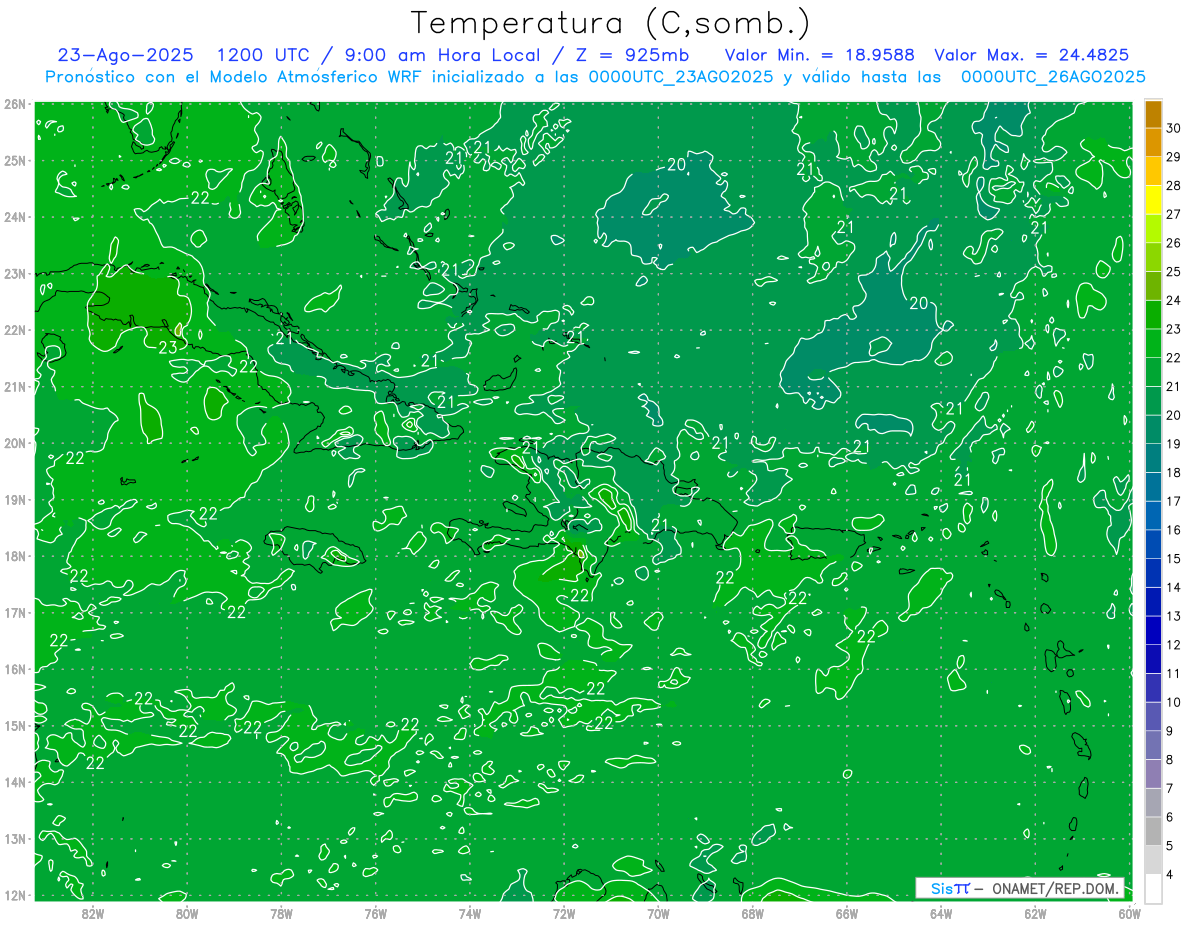Click the '0000UTC_23AGO2025' initialization time
The width and height of the screenshot is (1200, 927).
(681, 77)
